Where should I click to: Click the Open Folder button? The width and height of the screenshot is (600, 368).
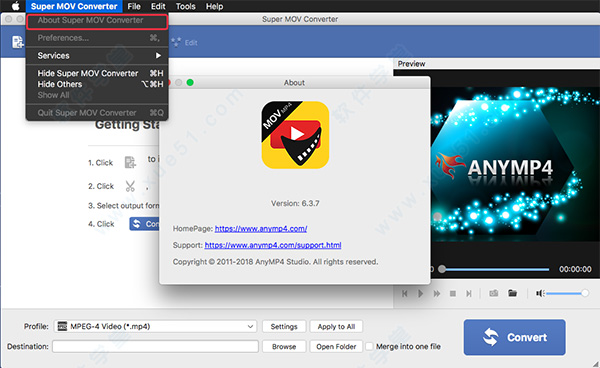[x=336, y=347]
